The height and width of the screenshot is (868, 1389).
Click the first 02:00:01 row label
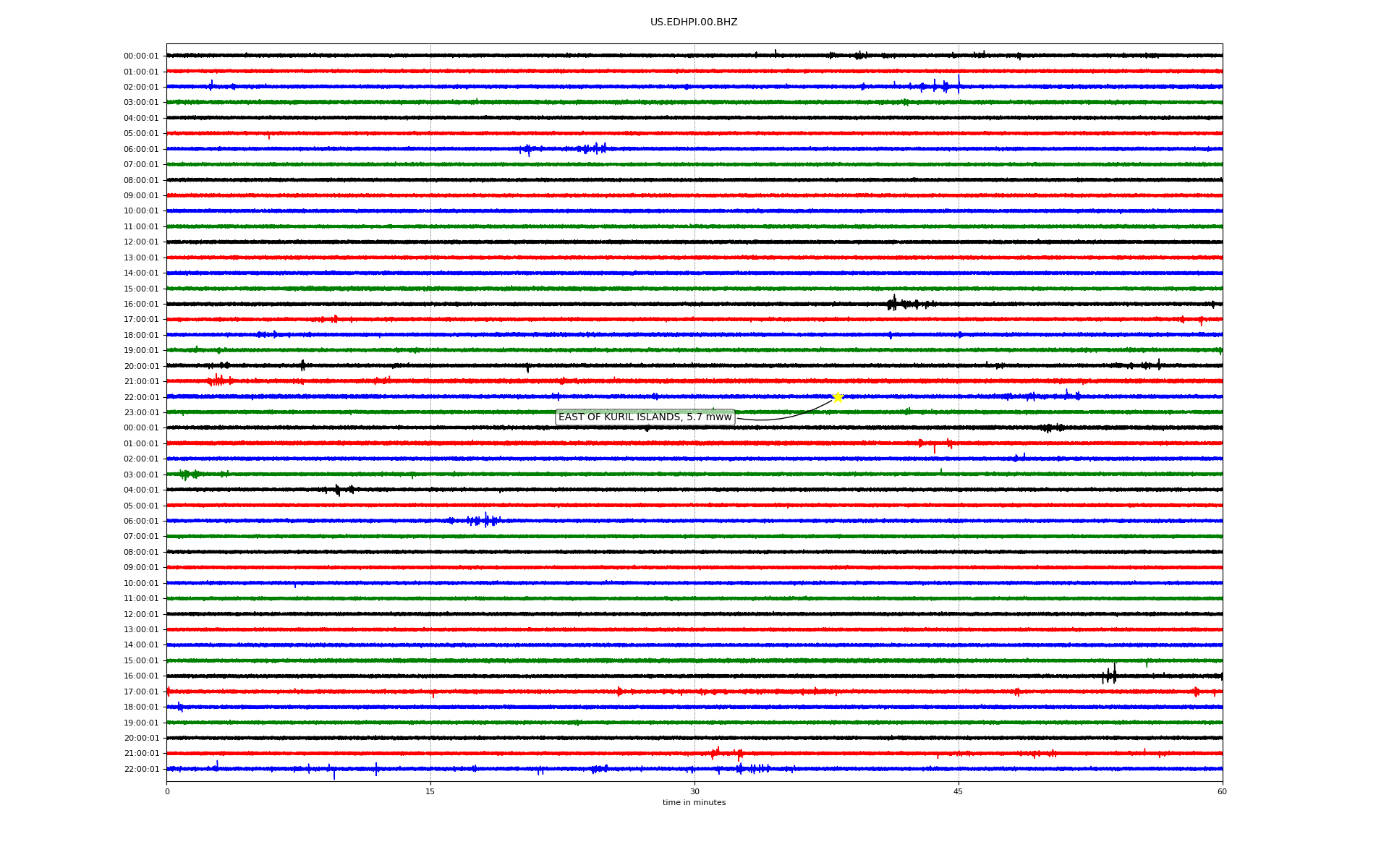[x=141, y=88]
